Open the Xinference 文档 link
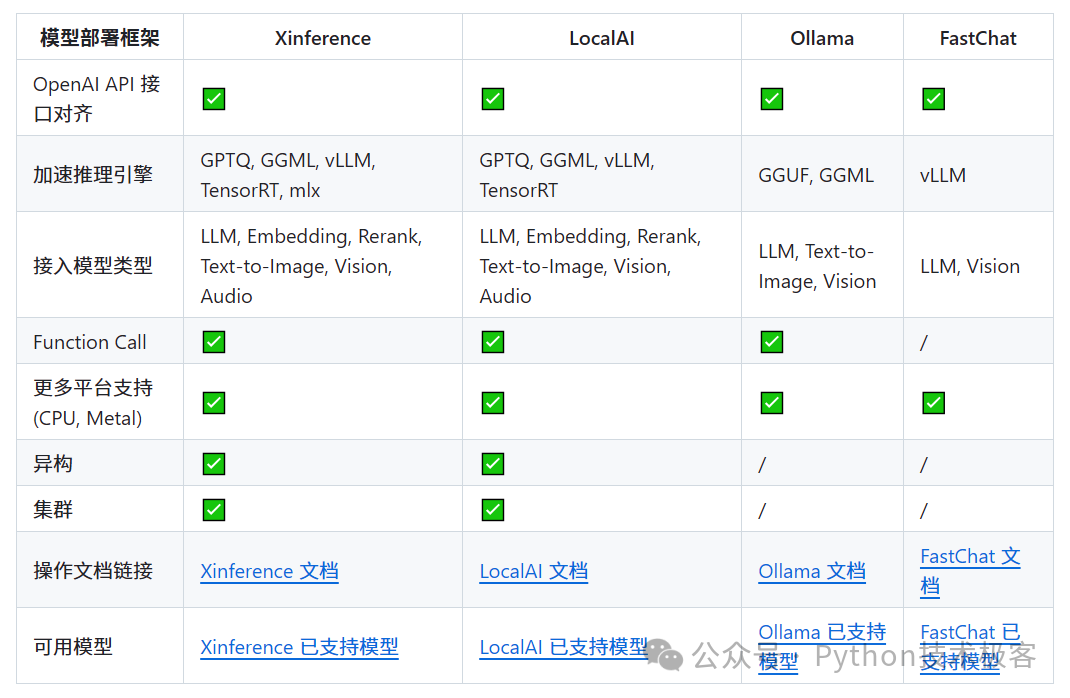Screen dimensions: 1070x698 [270, 571]
